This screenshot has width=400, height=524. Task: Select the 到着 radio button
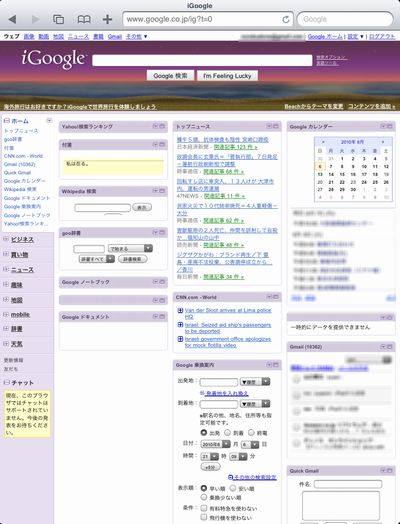pyautogui.click(x=228, y=432)
